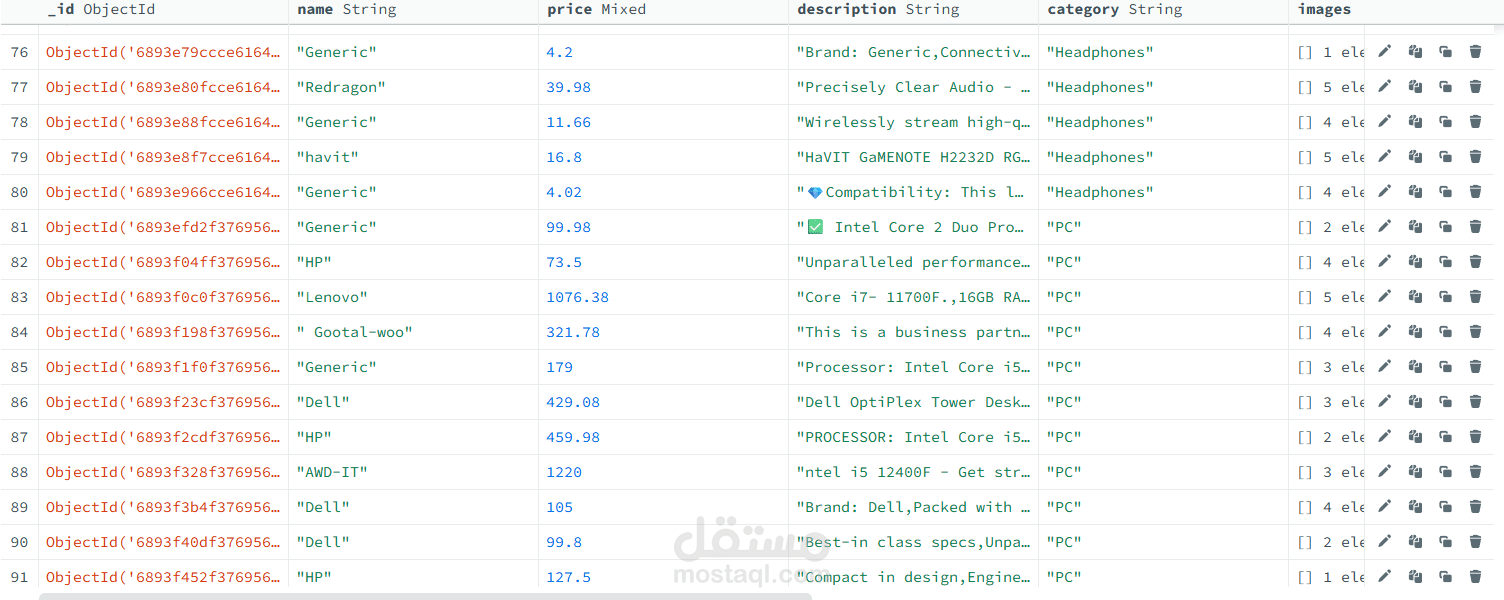This screenshot has height=600, width=1504.
Task: Clone document in row 89
Action: tap(1445, 507)
